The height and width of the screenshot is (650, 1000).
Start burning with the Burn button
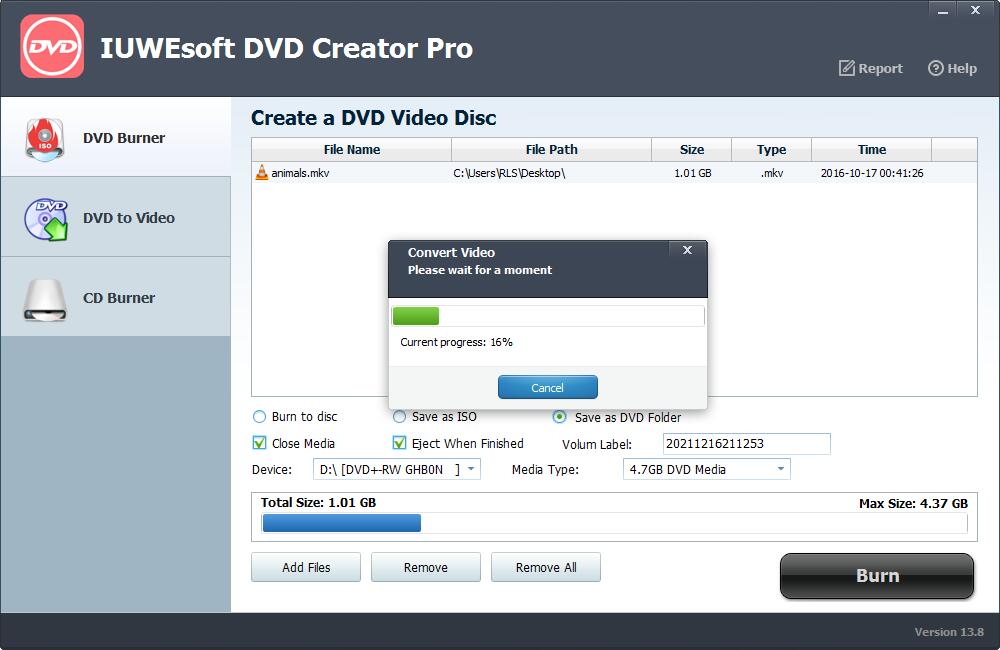[877, 575]
